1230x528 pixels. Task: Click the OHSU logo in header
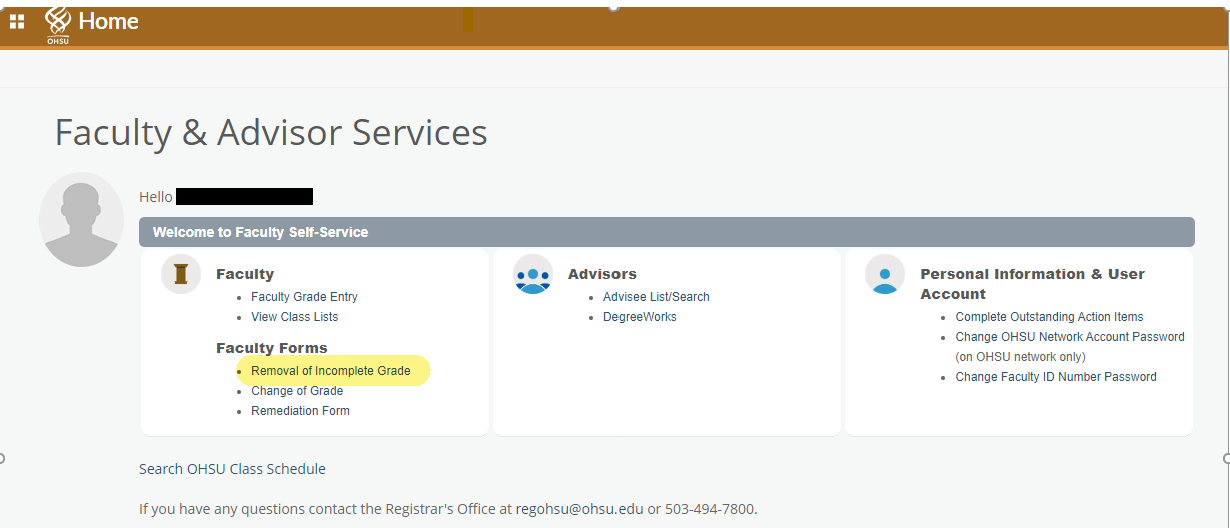click(58, 23)
